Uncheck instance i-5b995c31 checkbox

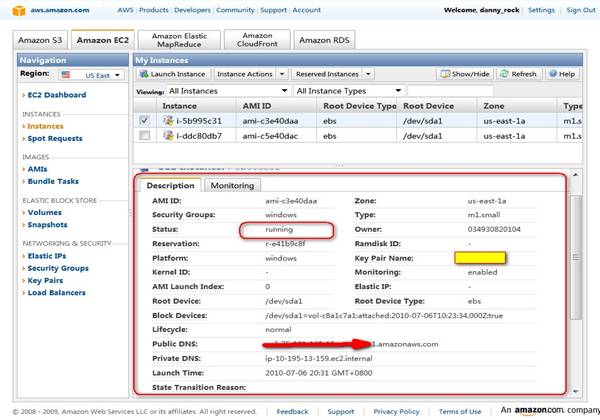(x=146, y=120)
